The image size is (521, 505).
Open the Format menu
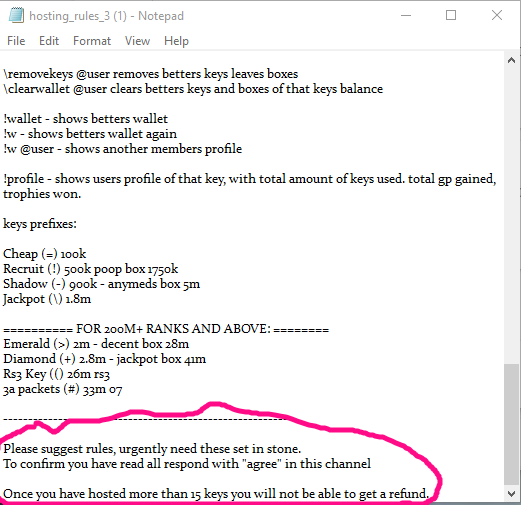click(x=92, y=41)
